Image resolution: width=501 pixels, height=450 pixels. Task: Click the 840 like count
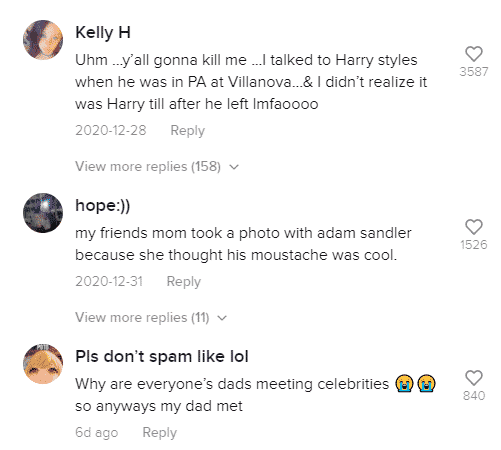(474, 396)
